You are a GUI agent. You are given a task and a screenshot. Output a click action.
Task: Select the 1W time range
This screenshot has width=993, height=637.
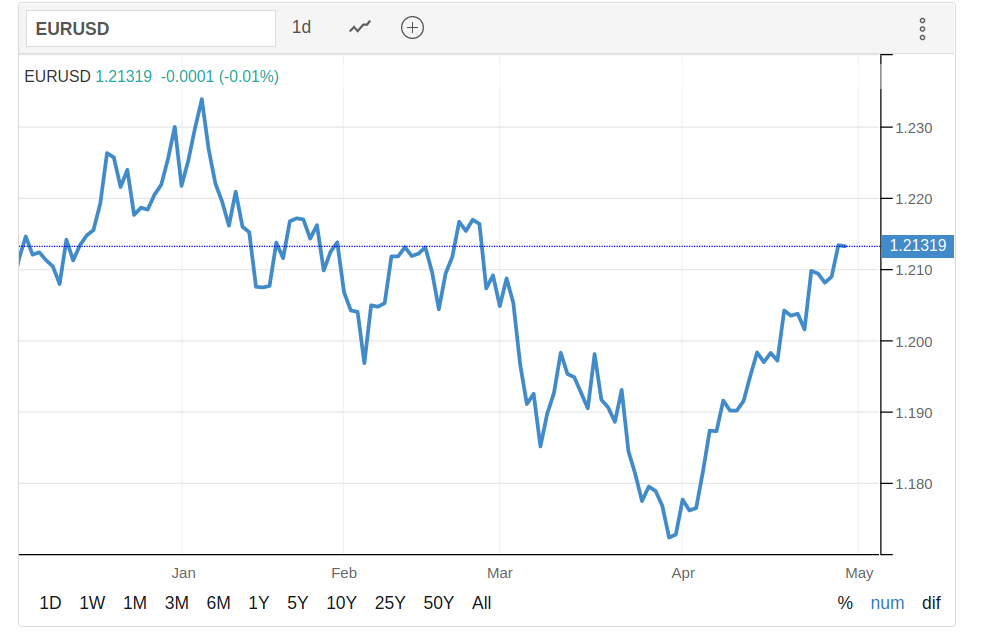coord(92,603)
